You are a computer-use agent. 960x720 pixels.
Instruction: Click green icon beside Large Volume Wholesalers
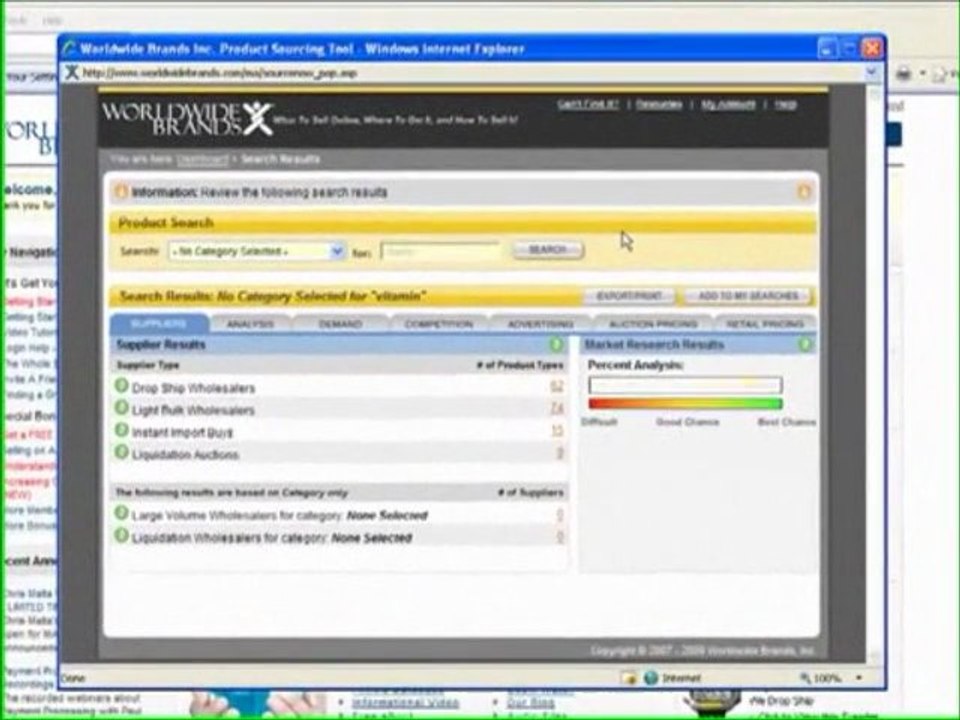121,513
